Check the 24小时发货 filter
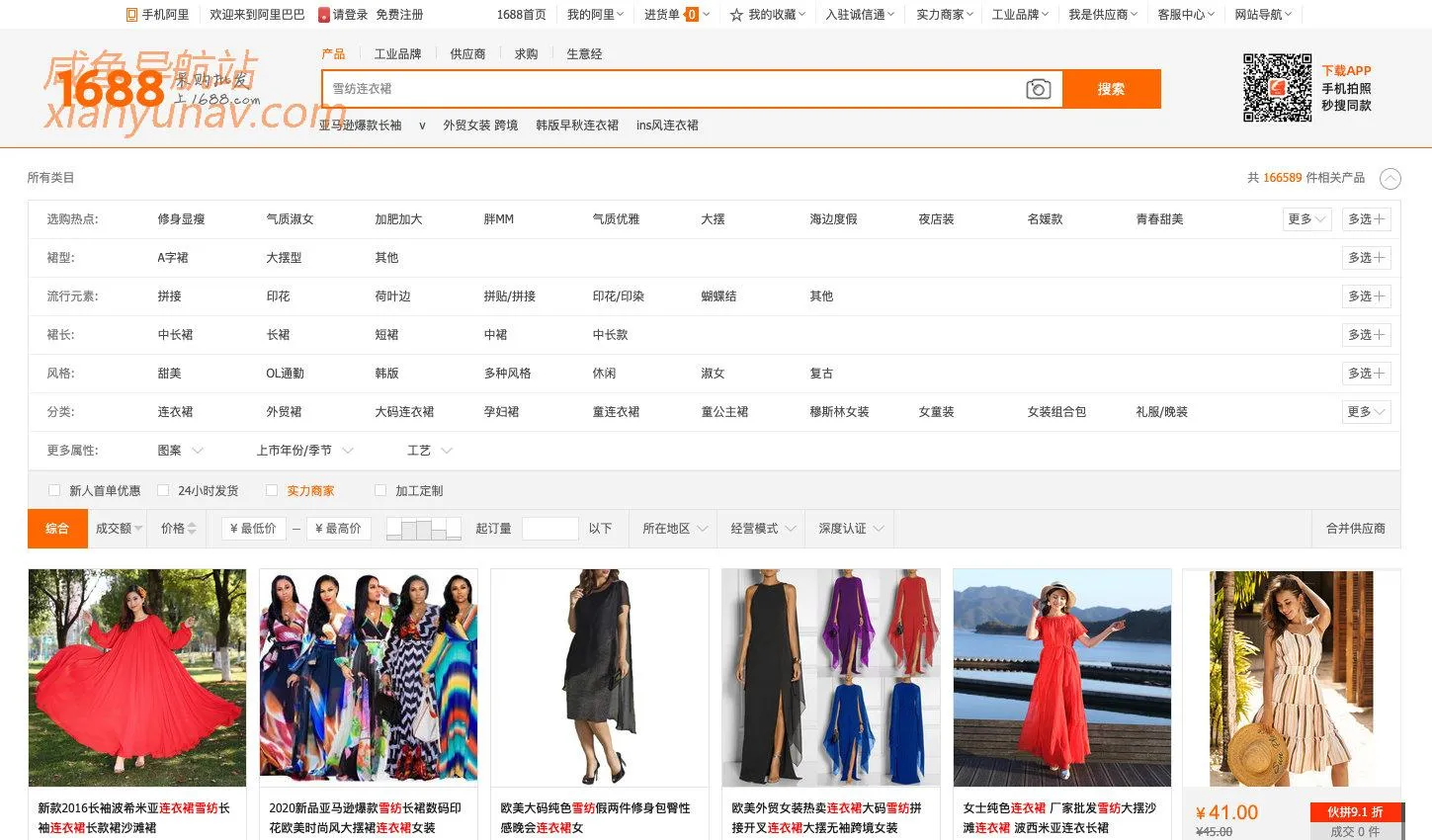 pyautogui.click(x=163, y=490)
